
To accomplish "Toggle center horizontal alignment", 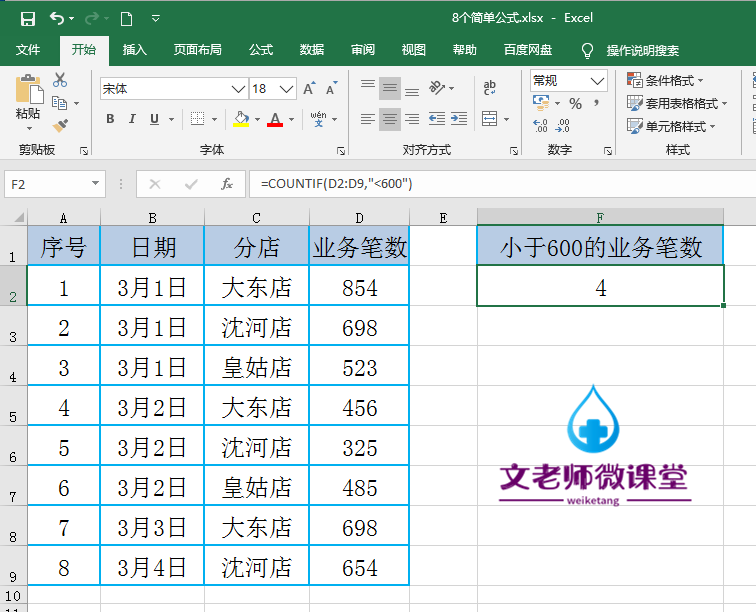I will 390,119.
